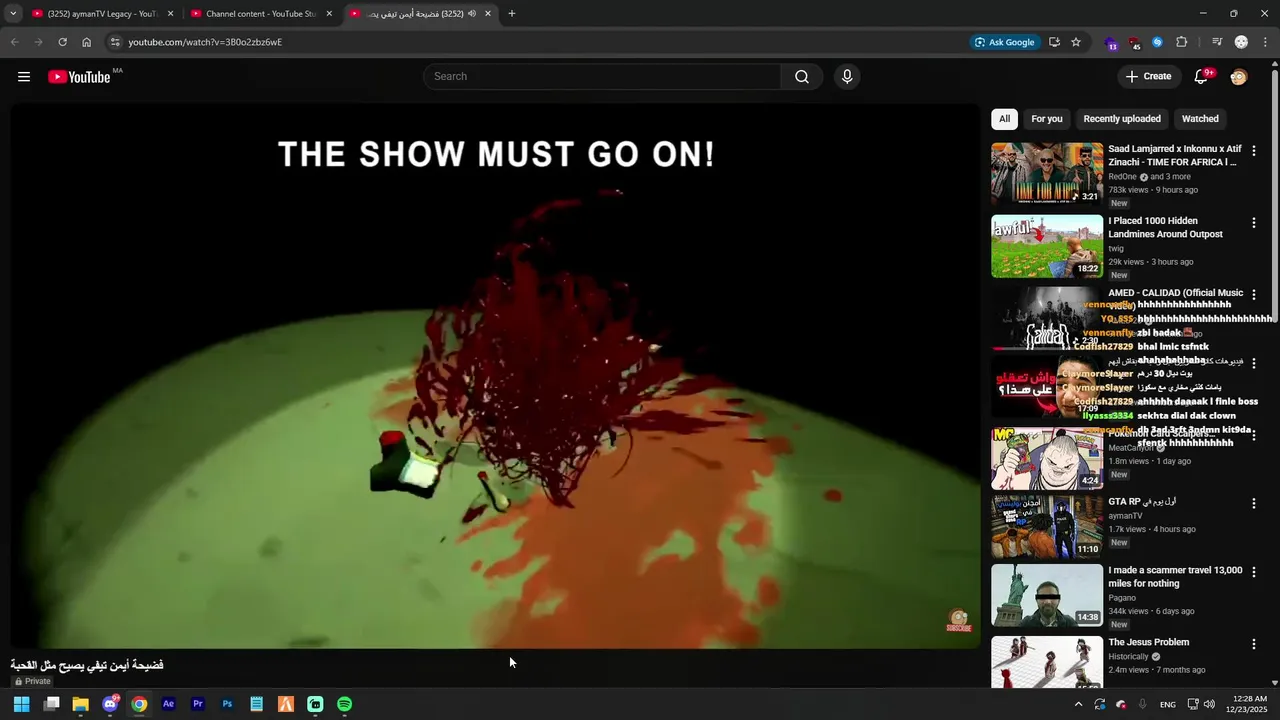Screen dimensions: 1280x720
Task: Open the ENG language indicator in tray
Action: click(1168, 704)
